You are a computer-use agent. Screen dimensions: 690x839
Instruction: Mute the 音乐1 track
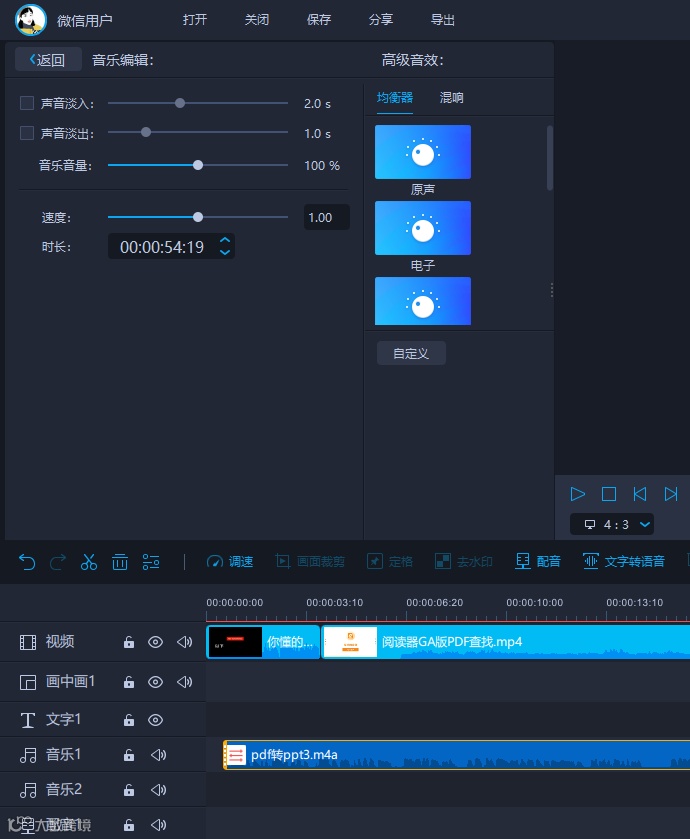[158, 755]
